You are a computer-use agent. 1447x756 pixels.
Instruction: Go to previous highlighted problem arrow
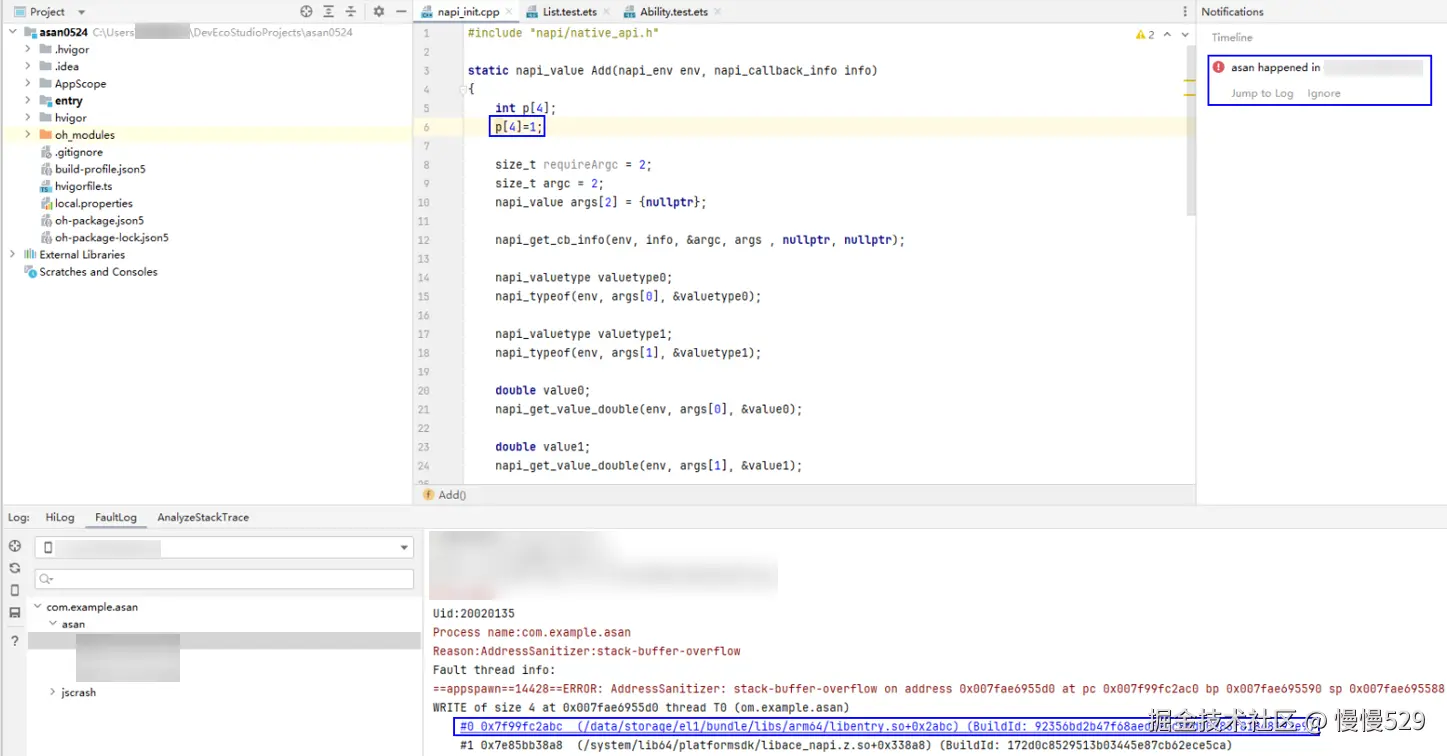point(1168,35)
